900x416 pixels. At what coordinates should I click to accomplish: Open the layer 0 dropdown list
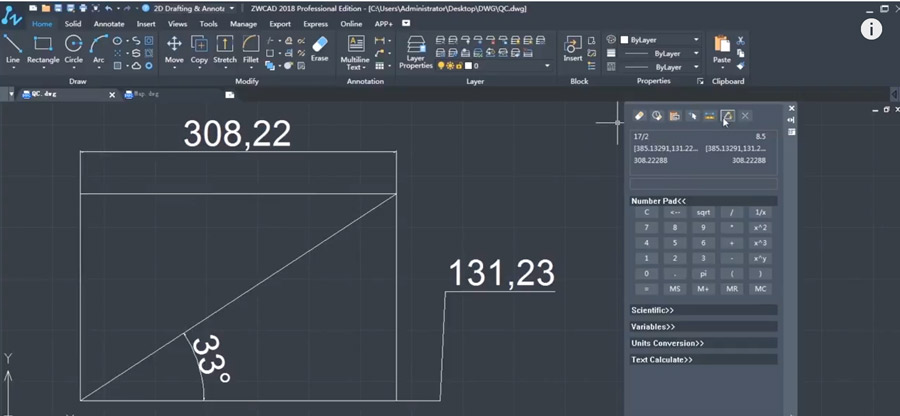coord(547,66)
